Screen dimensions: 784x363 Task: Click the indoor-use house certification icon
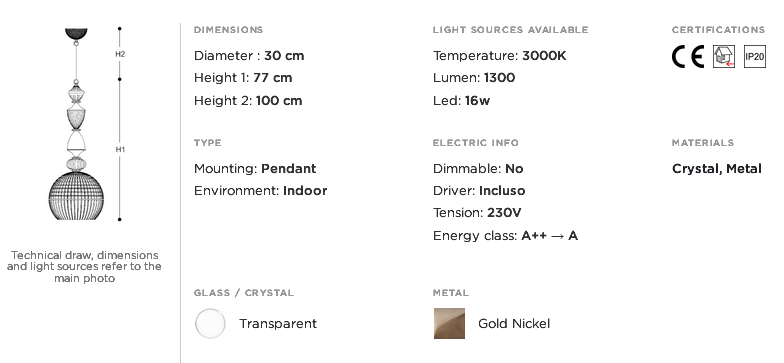(724, 56)
